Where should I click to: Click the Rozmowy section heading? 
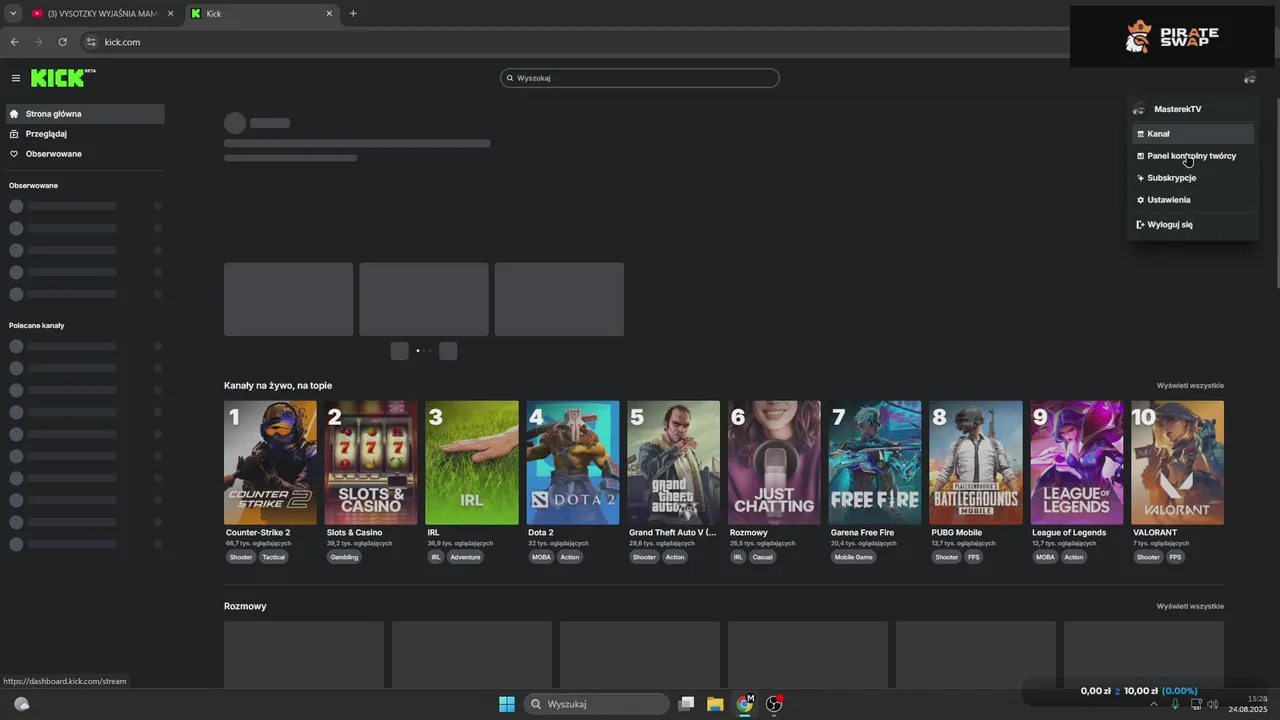point(245,606)
